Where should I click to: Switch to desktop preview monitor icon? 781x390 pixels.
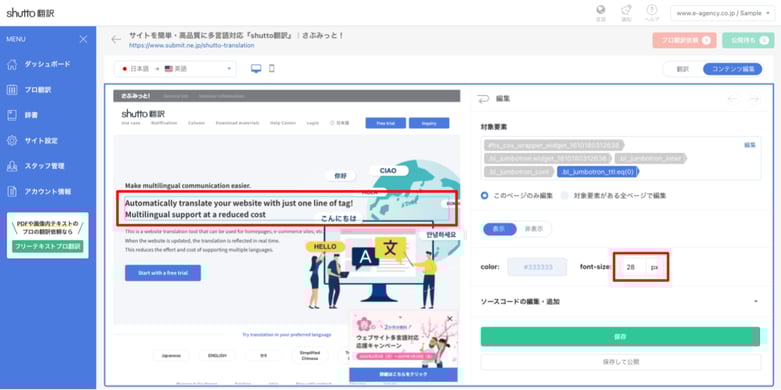coord(256,69)
